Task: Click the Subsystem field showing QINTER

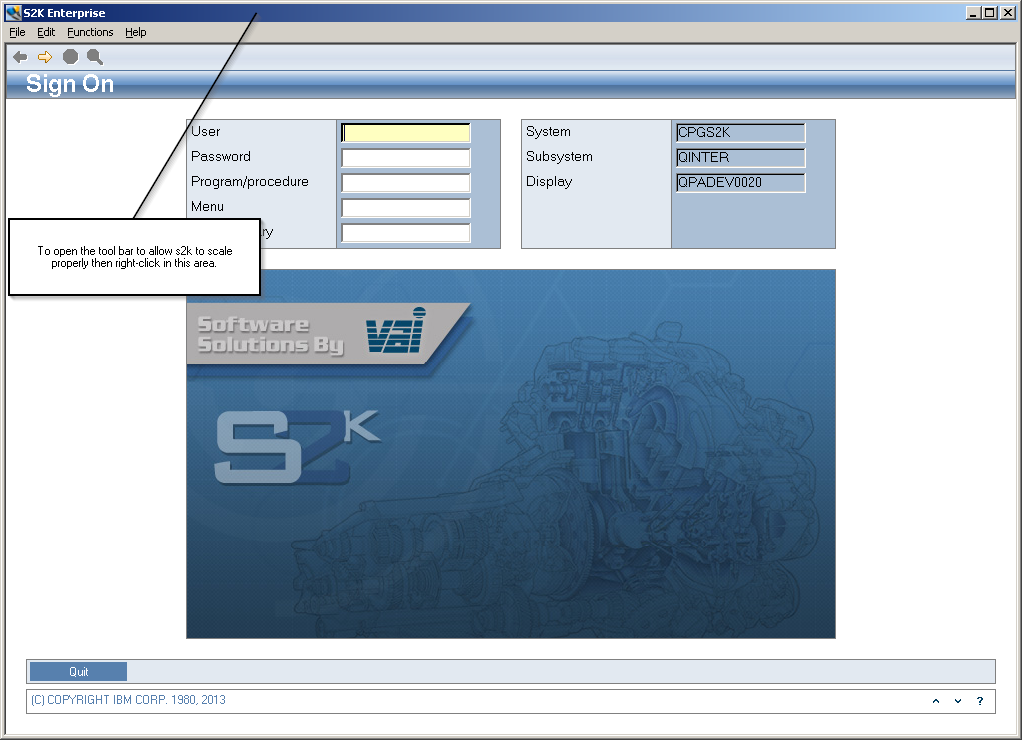Action: click(x=740, y=158)
